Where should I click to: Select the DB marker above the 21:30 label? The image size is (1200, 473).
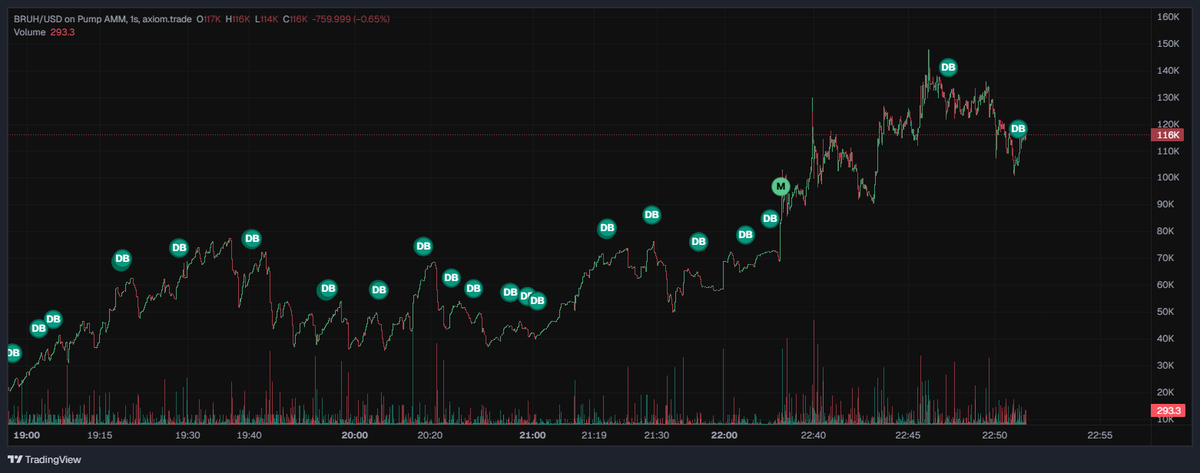tap(651, 215)
